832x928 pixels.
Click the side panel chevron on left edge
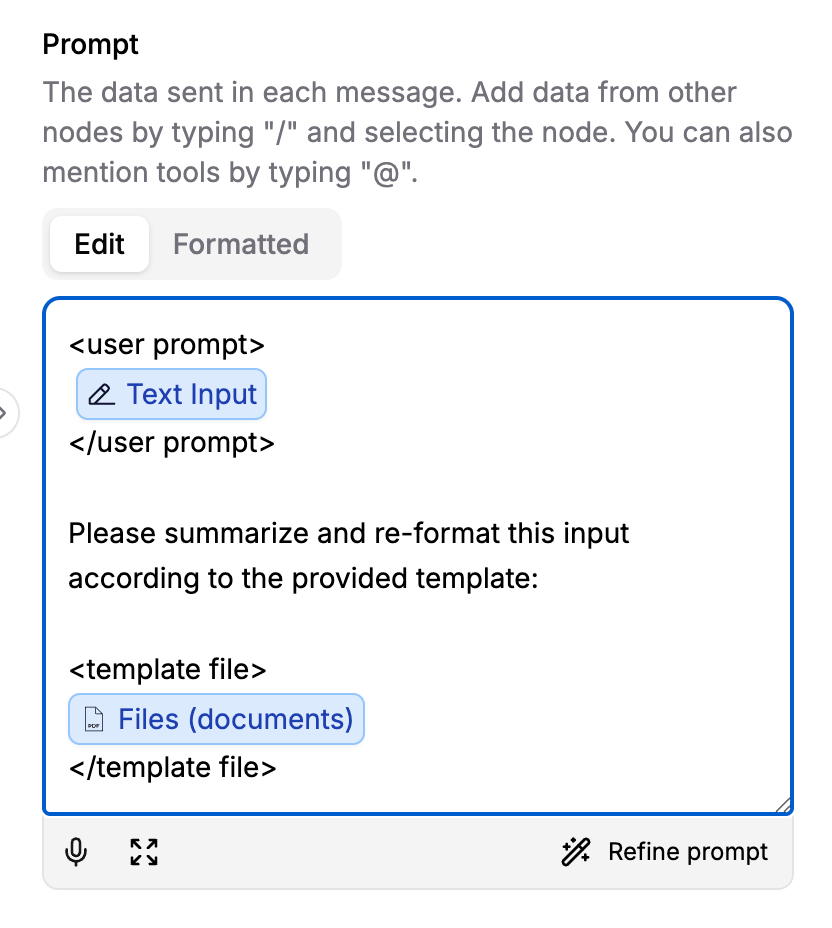6,411
